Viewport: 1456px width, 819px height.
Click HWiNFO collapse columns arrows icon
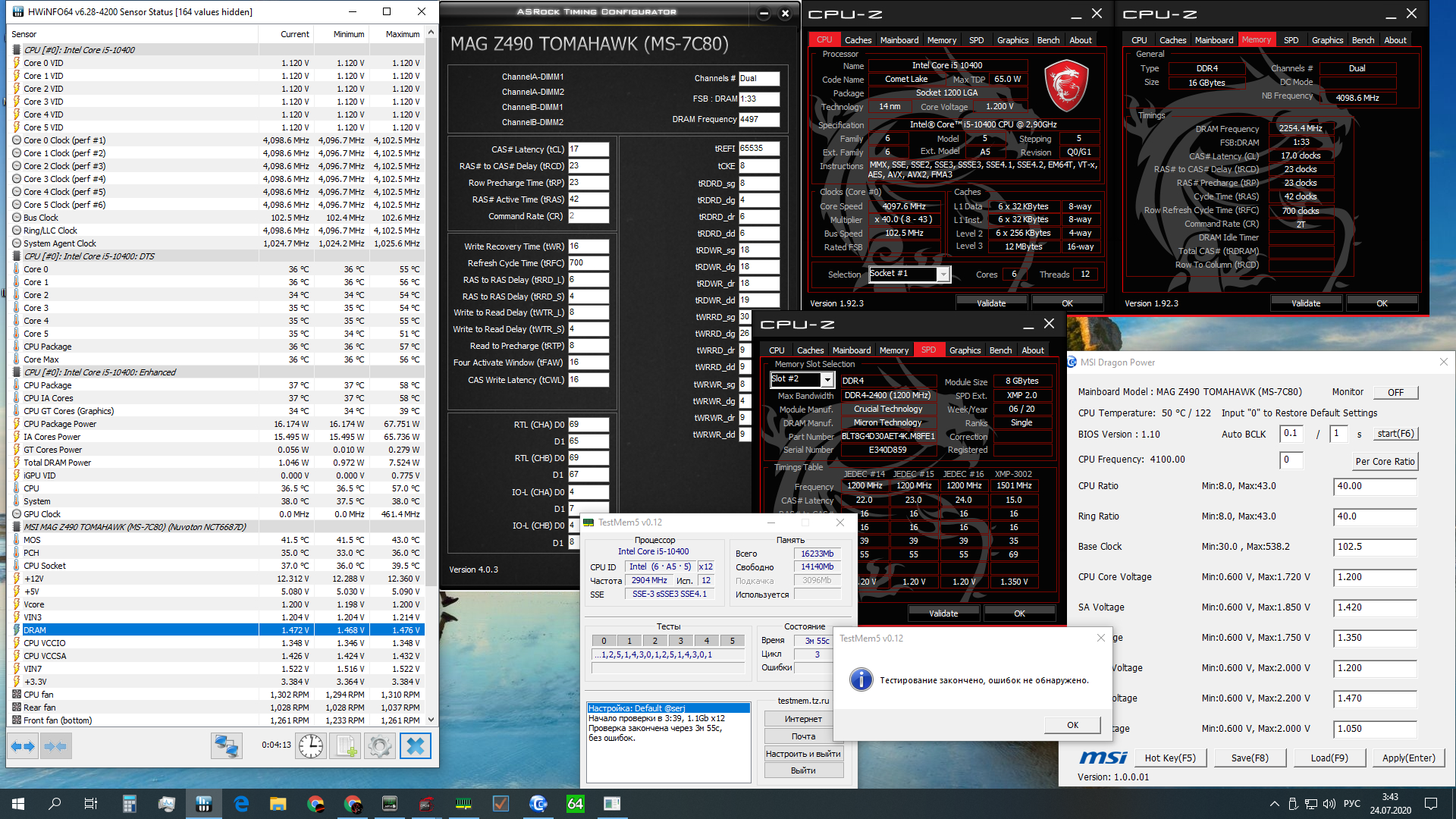point(55,746)
